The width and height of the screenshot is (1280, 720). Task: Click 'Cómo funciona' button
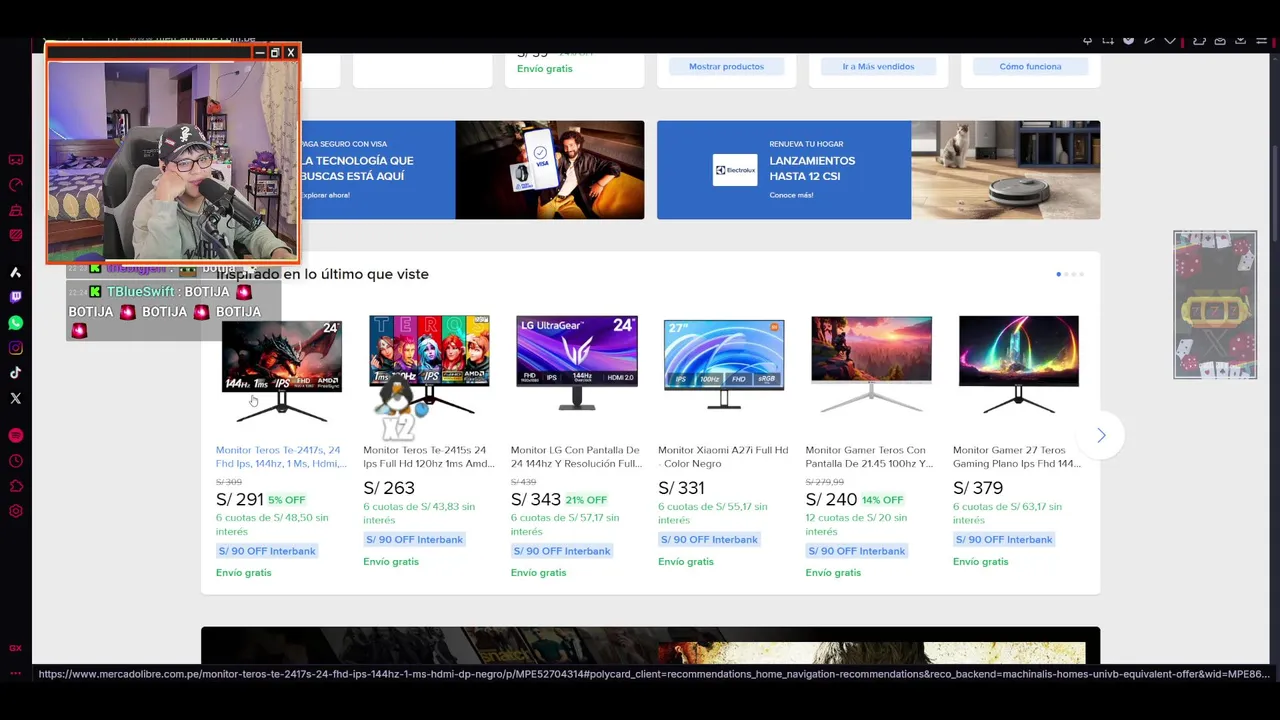[x=1030, y=67]
